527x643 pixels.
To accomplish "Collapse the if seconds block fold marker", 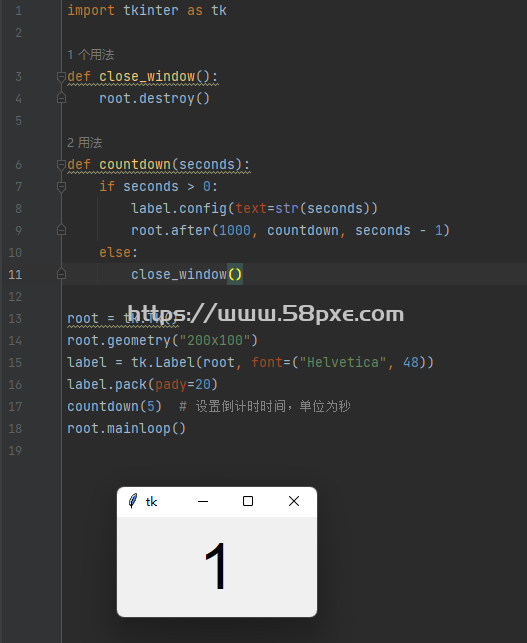I will pos(61,187).
